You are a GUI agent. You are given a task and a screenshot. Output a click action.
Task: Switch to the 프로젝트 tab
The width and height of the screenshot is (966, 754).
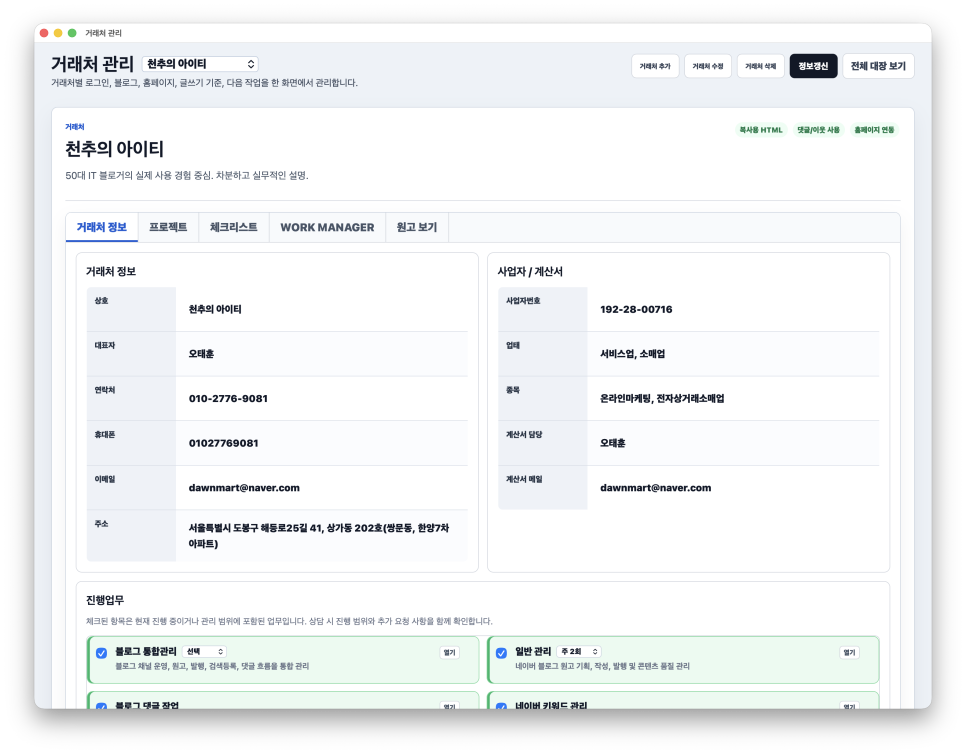[x=168, y=227]
